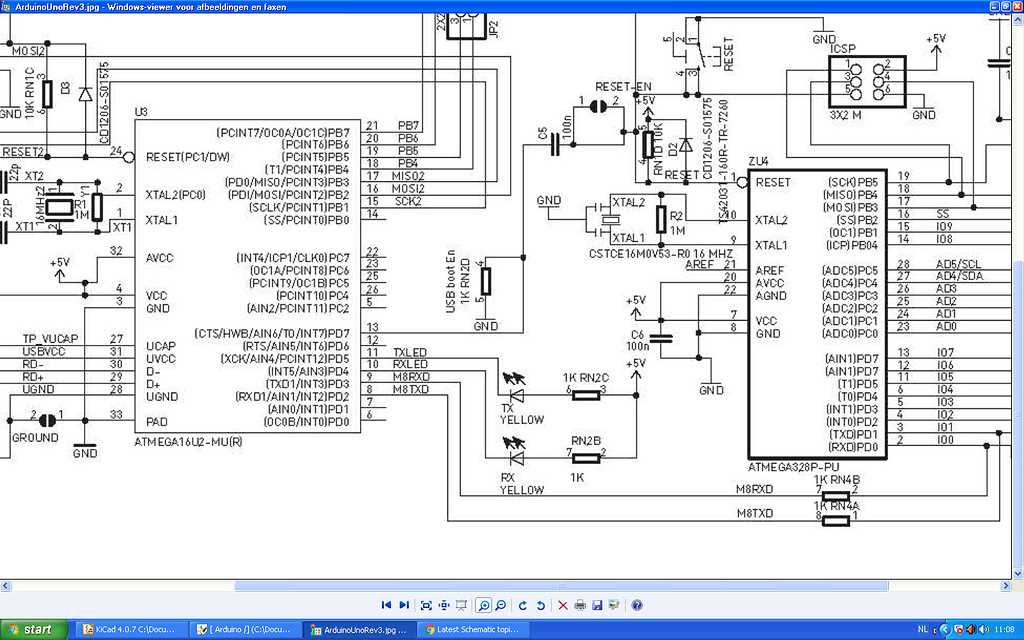
Task: Open the volume tray icon
Action: tap(983, 630)
